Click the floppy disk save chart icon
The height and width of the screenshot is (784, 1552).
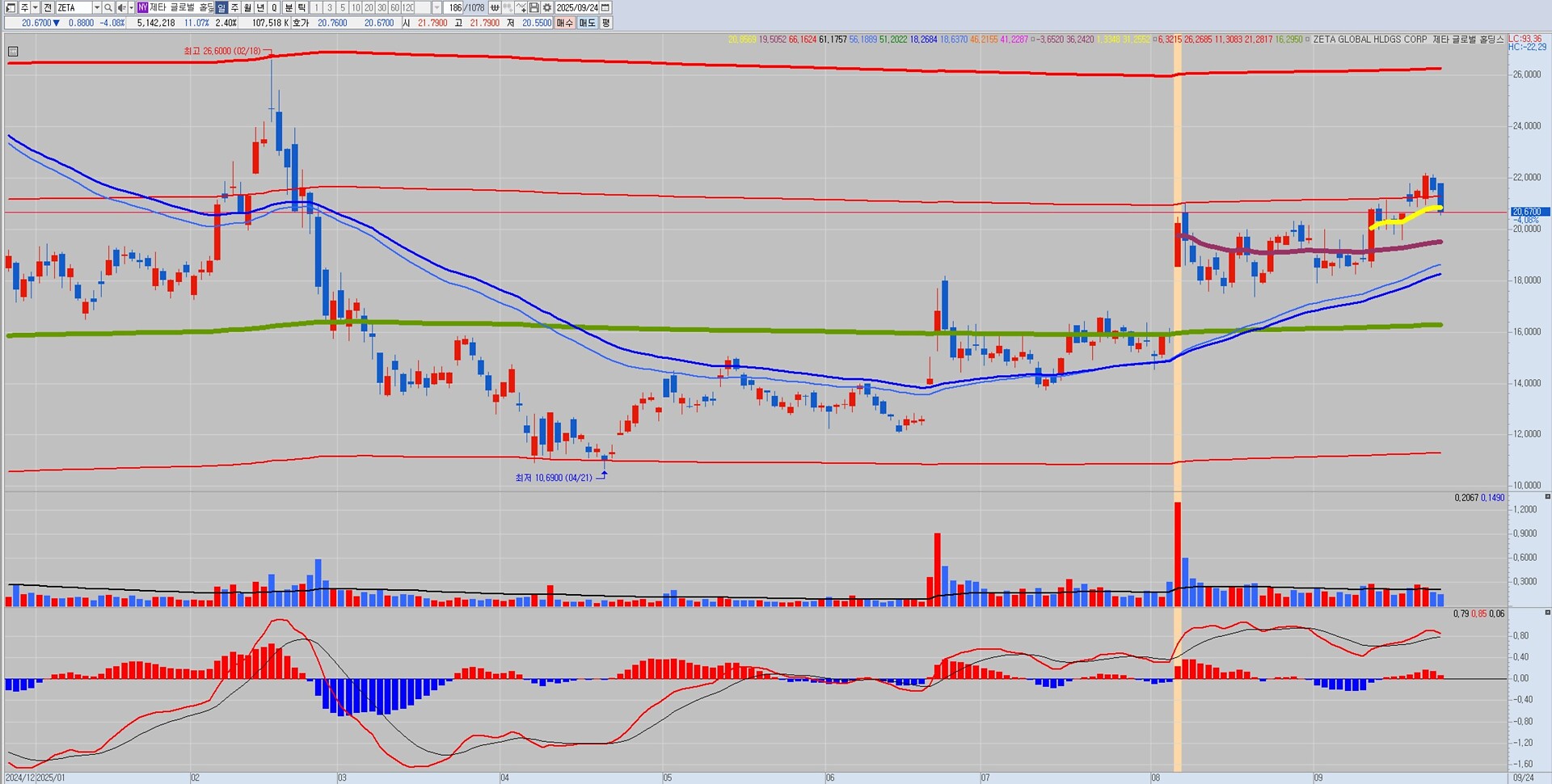point(534,7)
